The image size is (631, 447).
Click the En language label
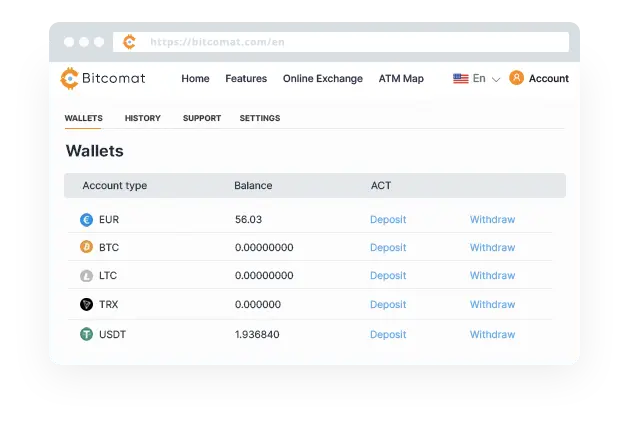479,78
